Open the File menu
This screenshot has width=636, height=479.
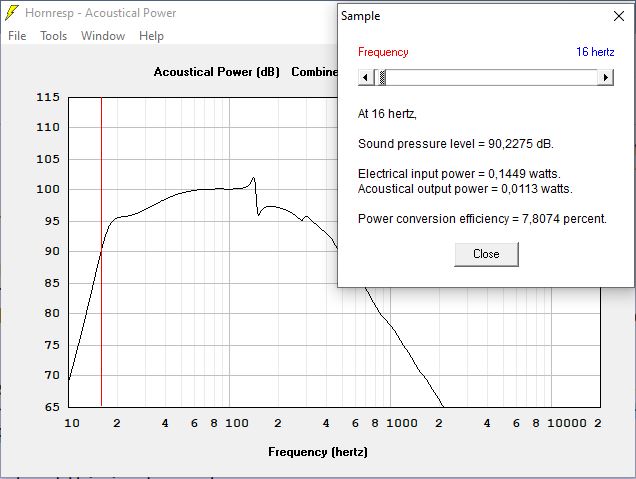(x=17, y=36)
